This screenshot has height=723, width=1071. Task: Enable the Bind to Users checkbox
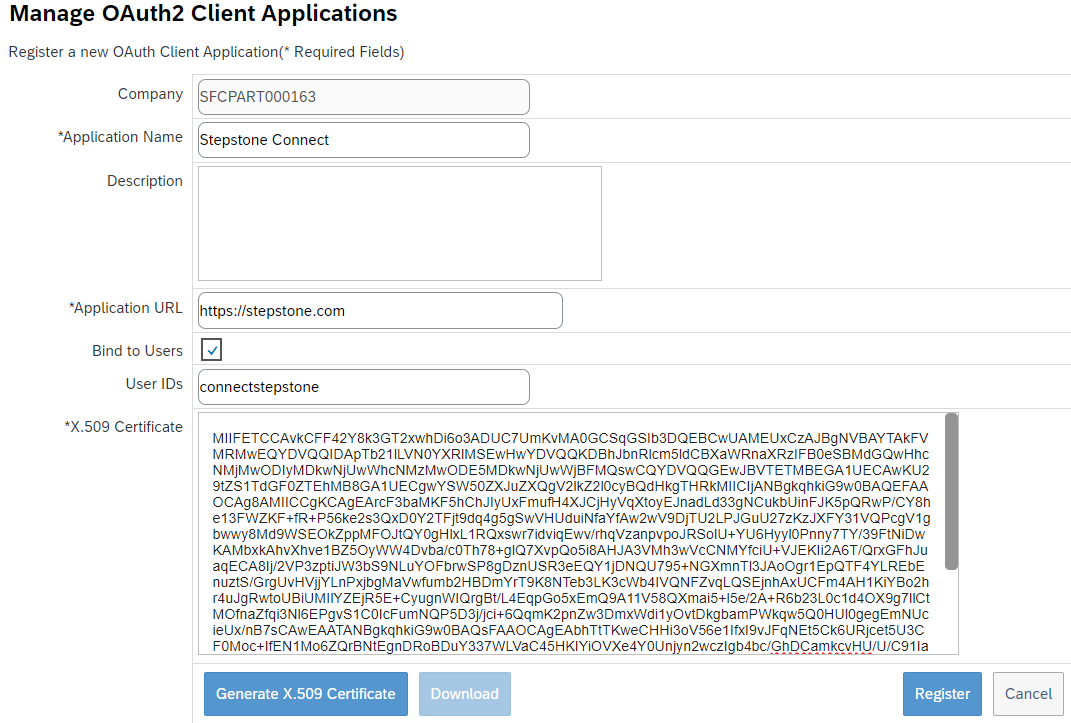211,350
